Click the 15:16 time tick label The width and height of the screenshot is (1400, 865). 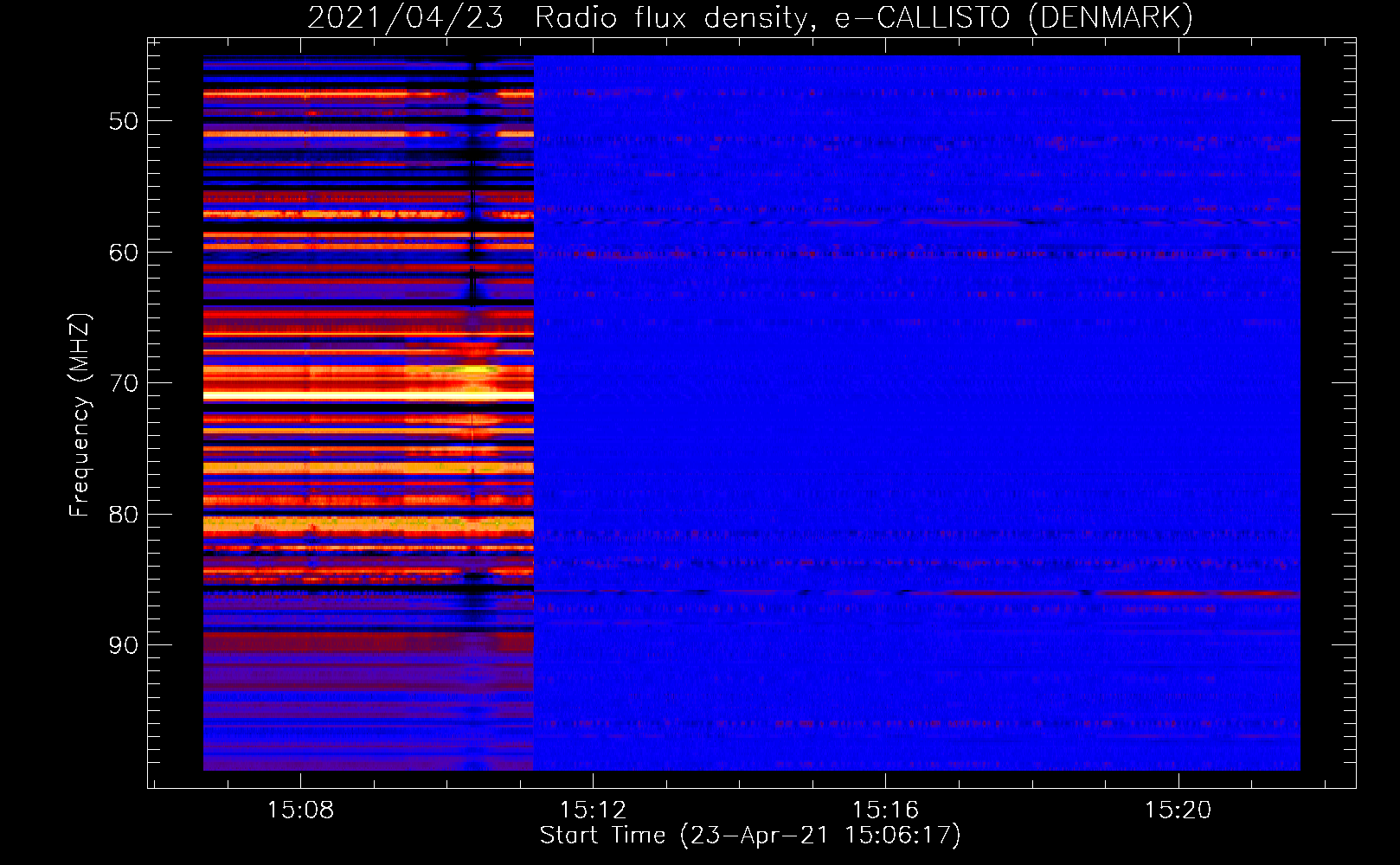(x=885, y=811)
